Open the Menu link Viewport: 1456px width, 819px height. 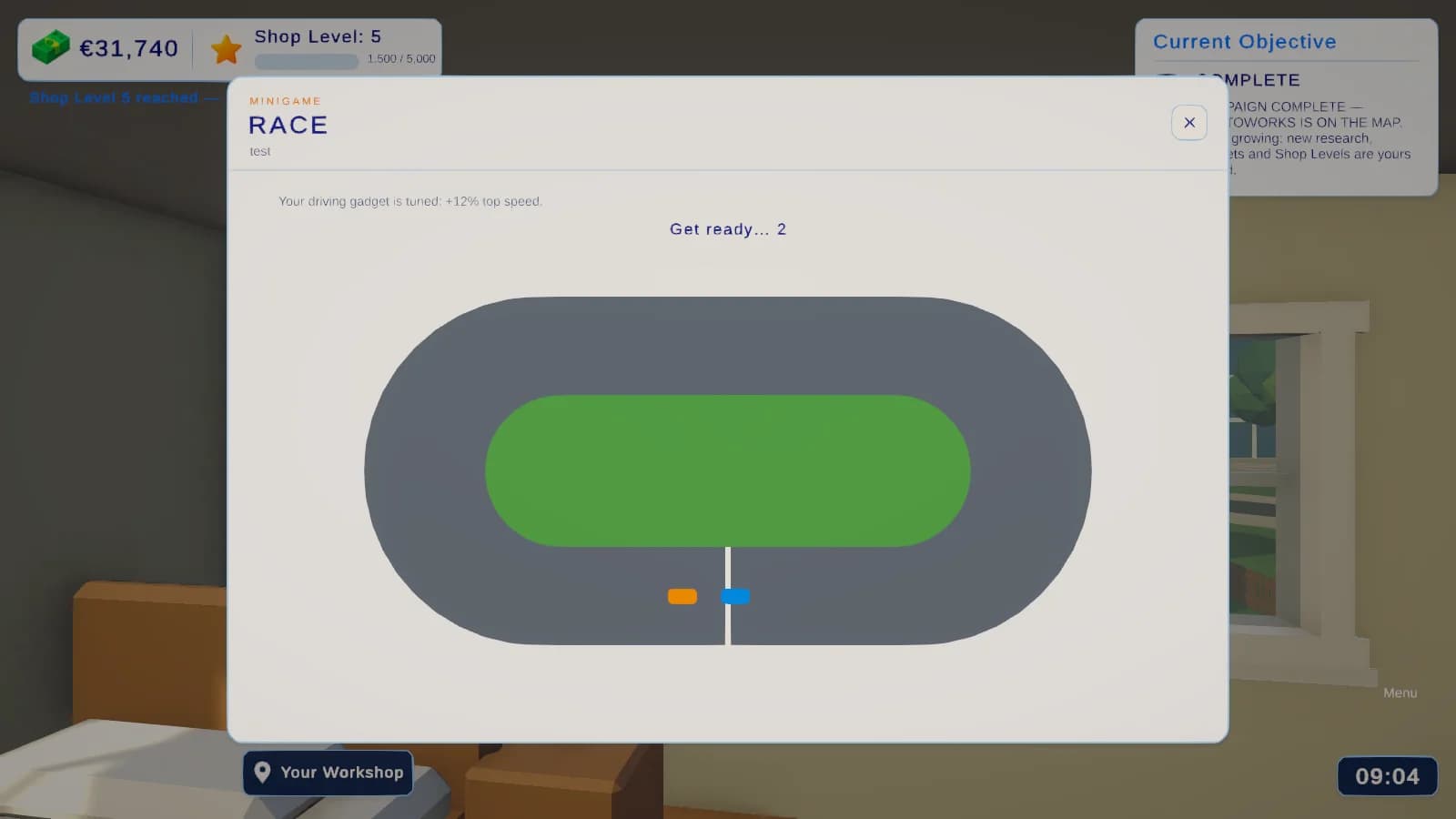pos(1400,693)
